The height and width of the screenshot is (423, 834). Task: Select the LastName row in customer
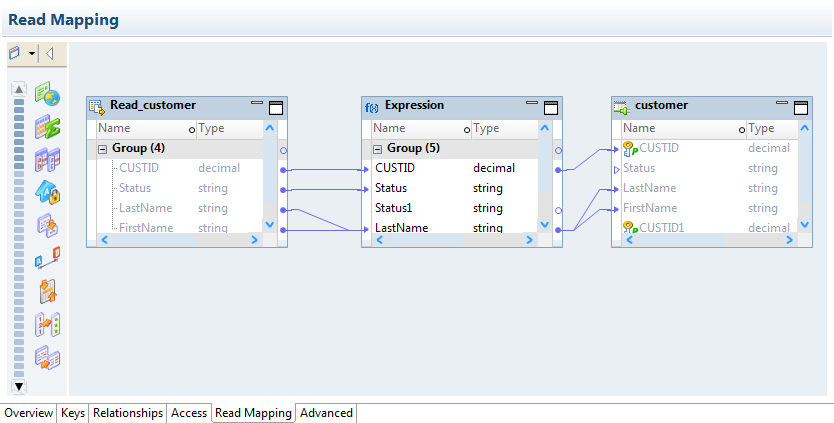point(650,188)
